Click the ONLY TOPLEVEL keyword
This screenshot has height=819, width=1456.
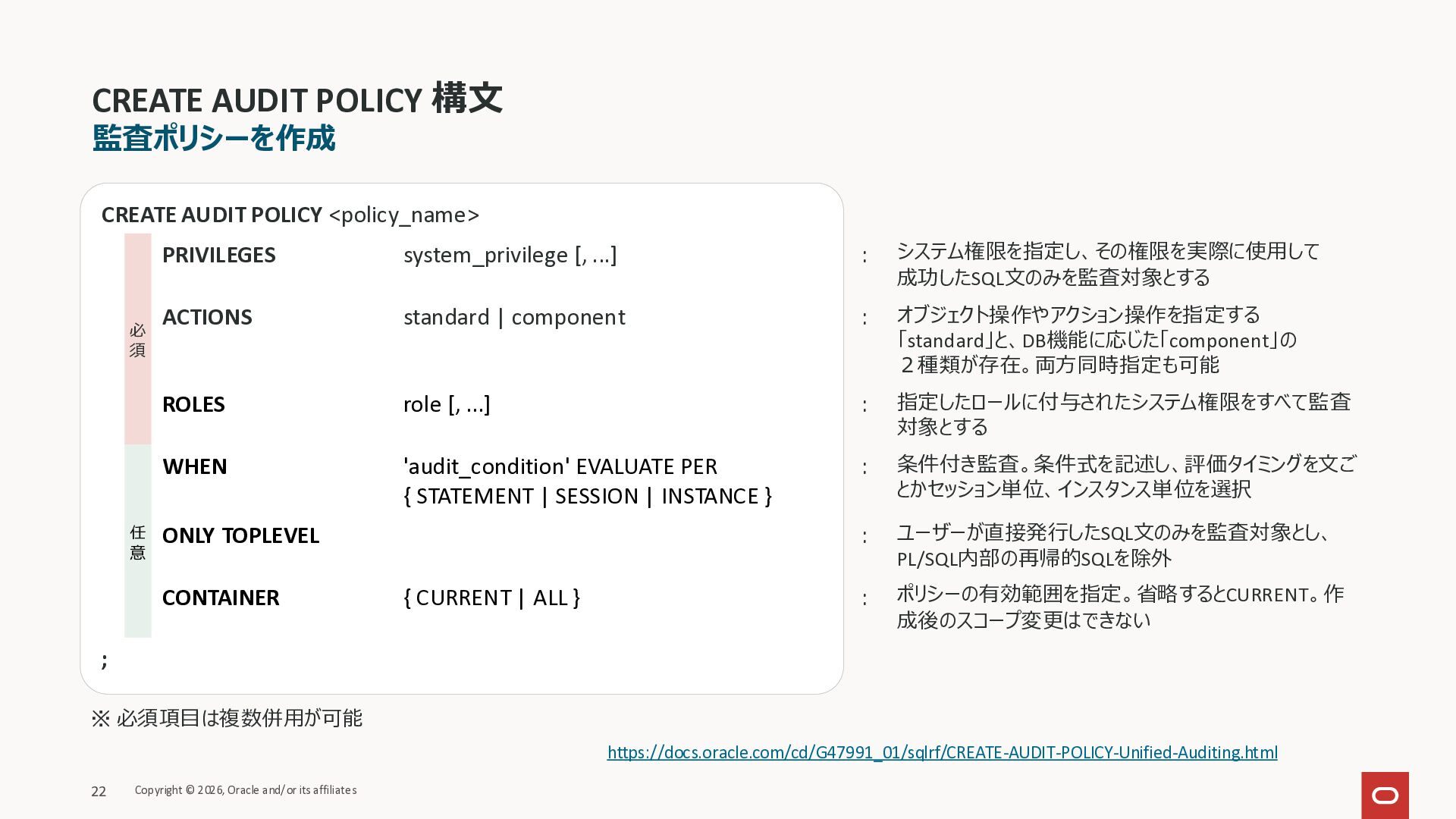tap(240, 535)
